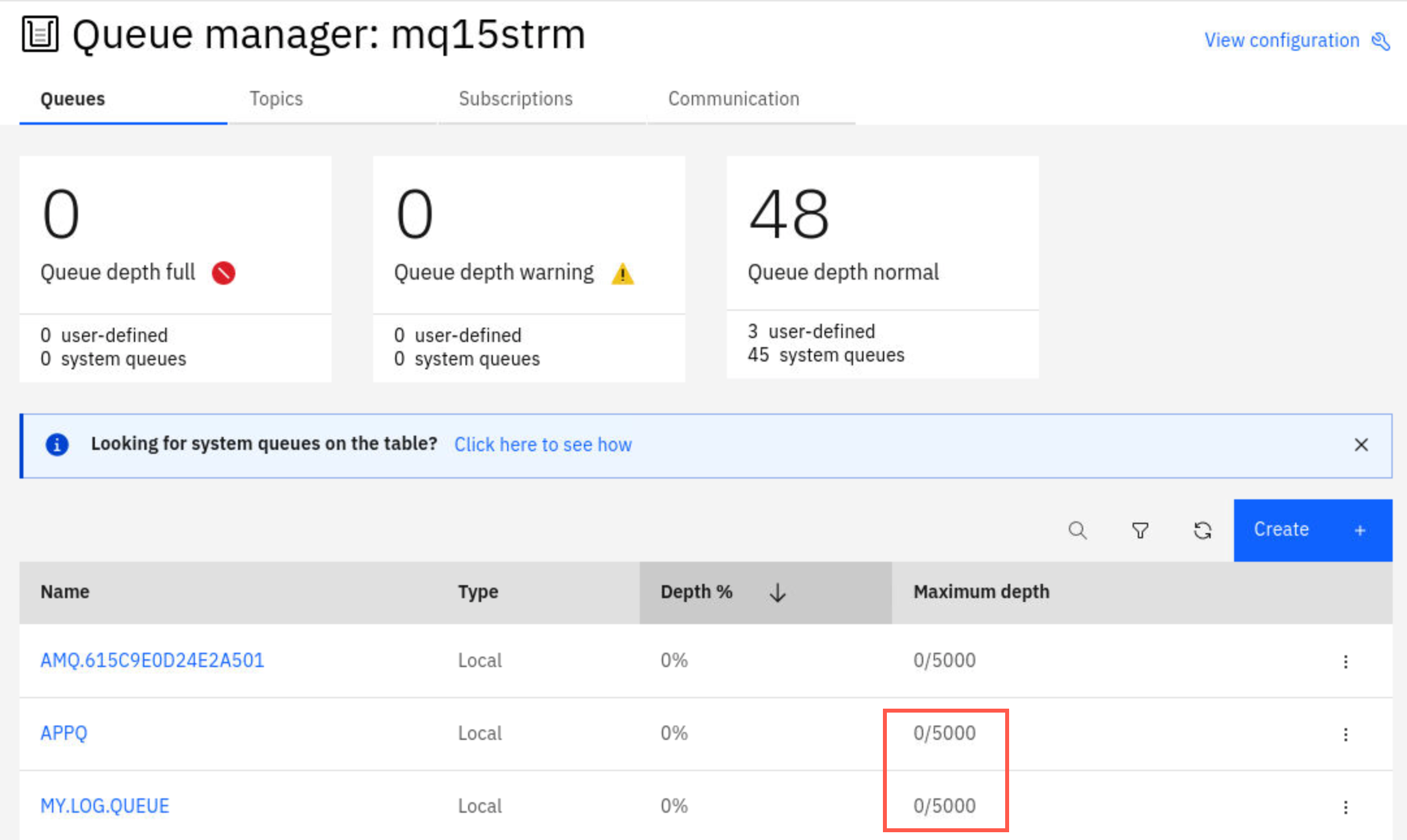Viewport: 1407px width, 840px height.
Task: Click the Local type cell for AMQ.615C9E0D24E2A501
Action: coord(480,661)
